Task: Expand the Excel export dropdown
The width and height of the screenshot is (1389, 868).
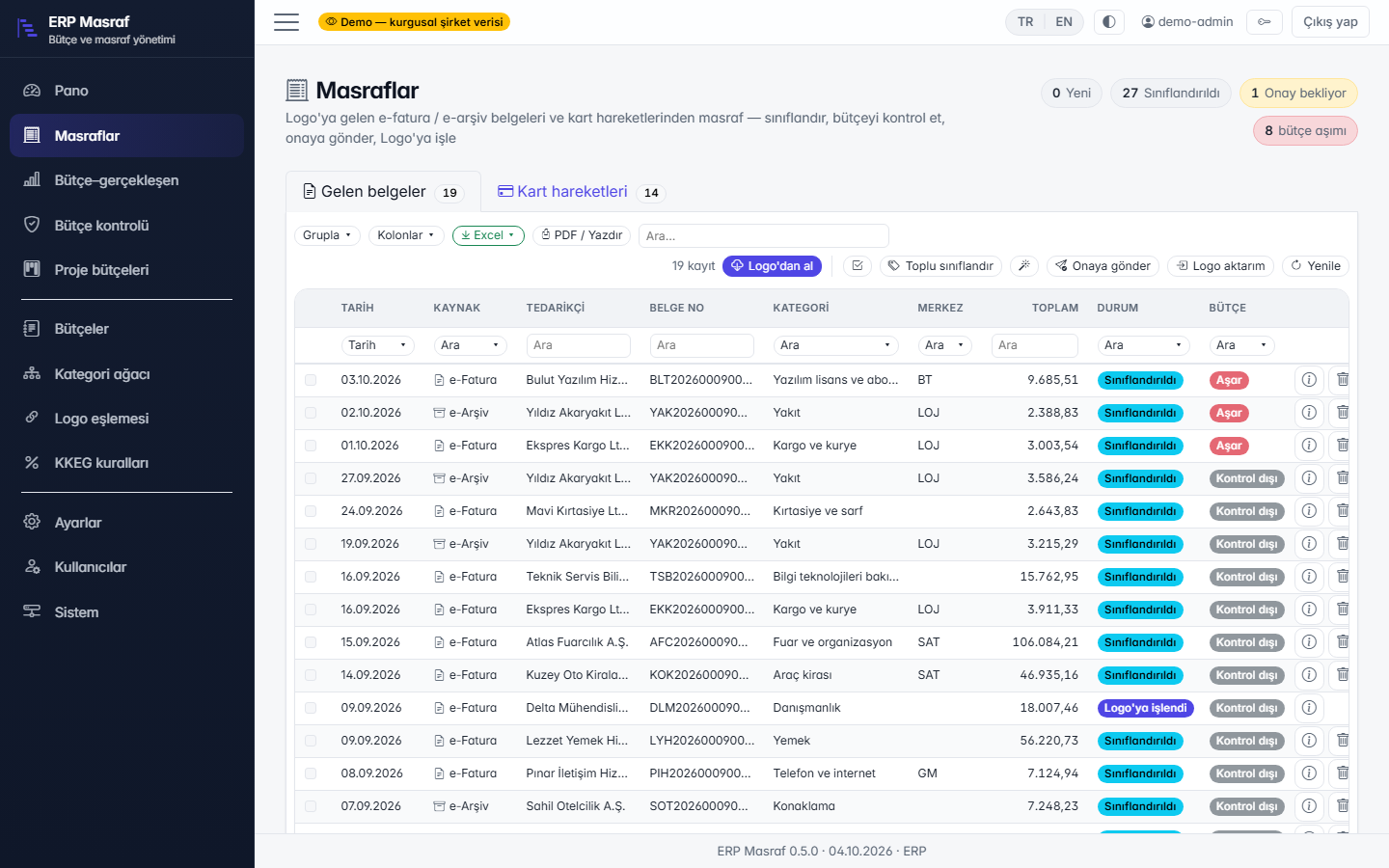Action: (488, 235)
